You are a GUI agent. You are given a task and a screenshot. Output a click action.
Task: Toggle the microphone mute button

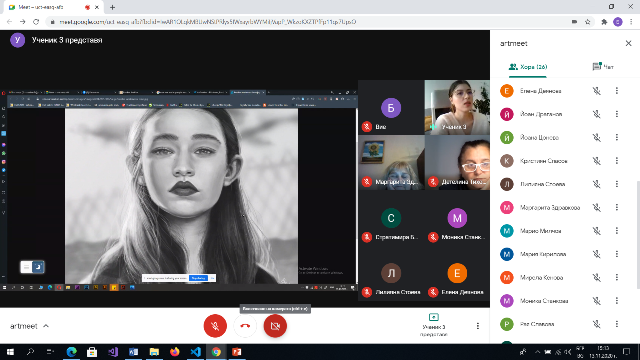click(215, 326)
